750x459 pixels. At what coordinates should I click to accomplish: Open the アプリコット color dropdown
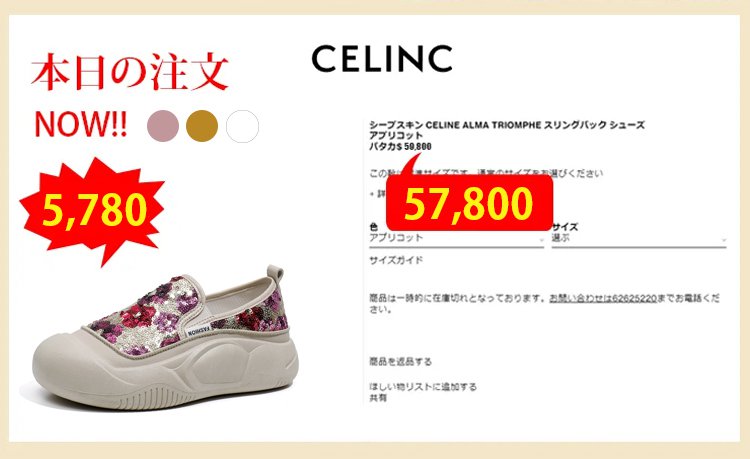click(x=456, y=238)
